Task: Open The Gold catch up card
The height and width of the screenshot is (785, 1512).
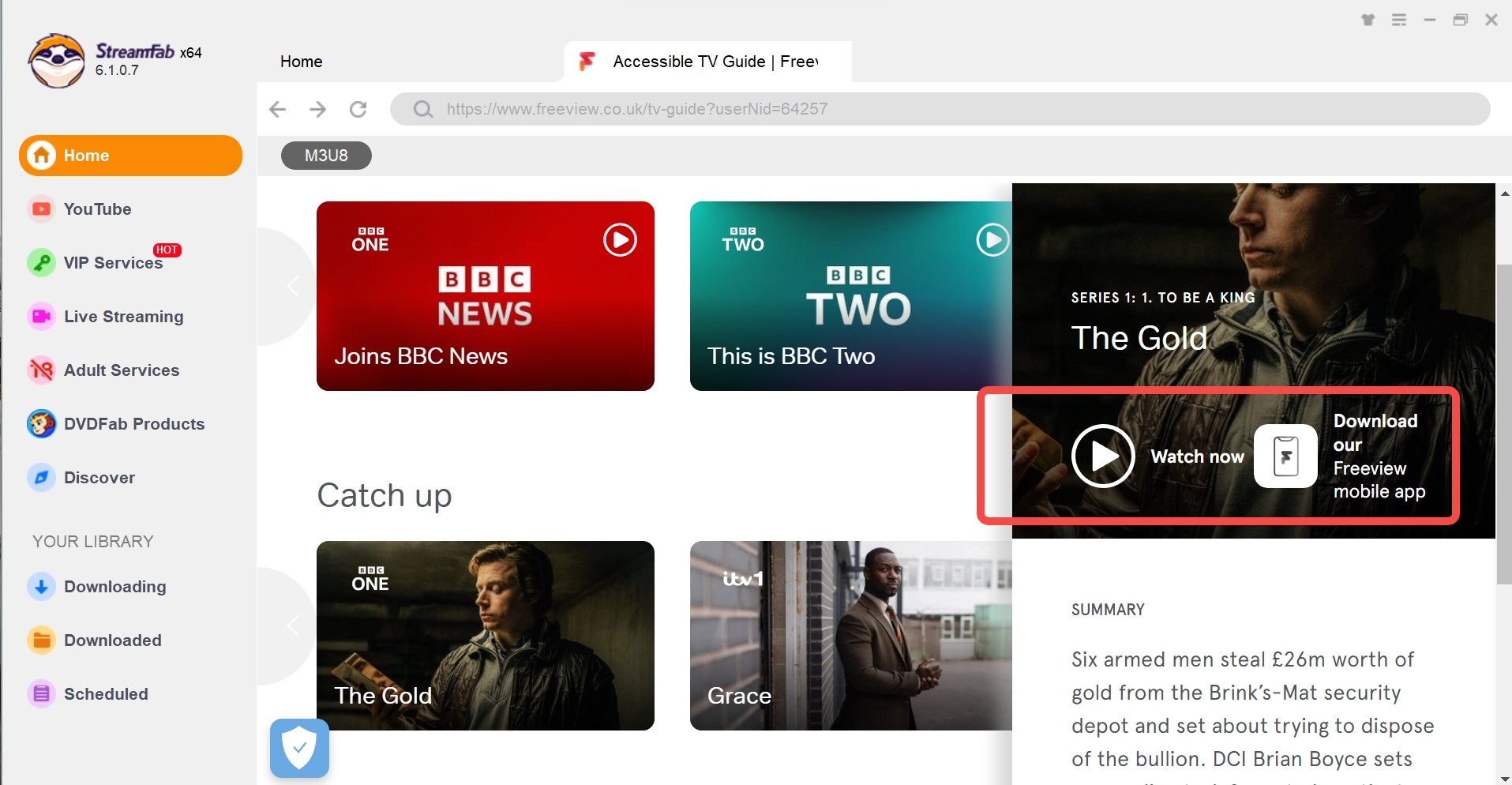Action: coord(486,636)
